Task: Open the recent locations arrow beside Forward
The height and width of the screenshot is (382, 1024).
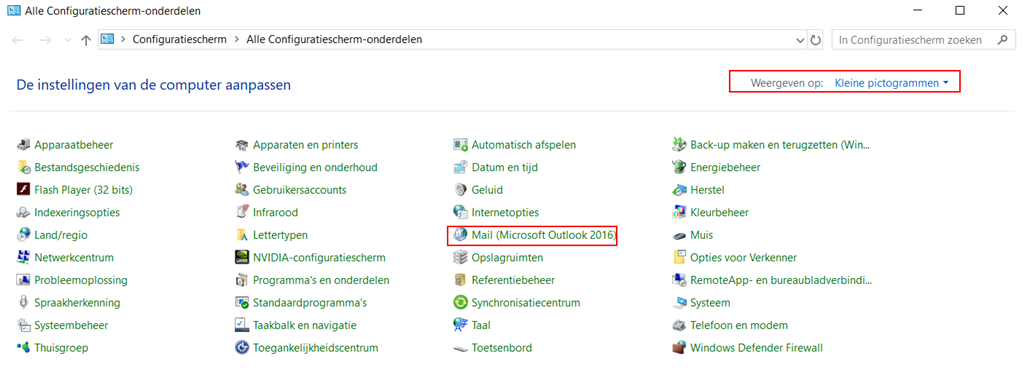Action: pyautogui.click(x=69, y=40)
